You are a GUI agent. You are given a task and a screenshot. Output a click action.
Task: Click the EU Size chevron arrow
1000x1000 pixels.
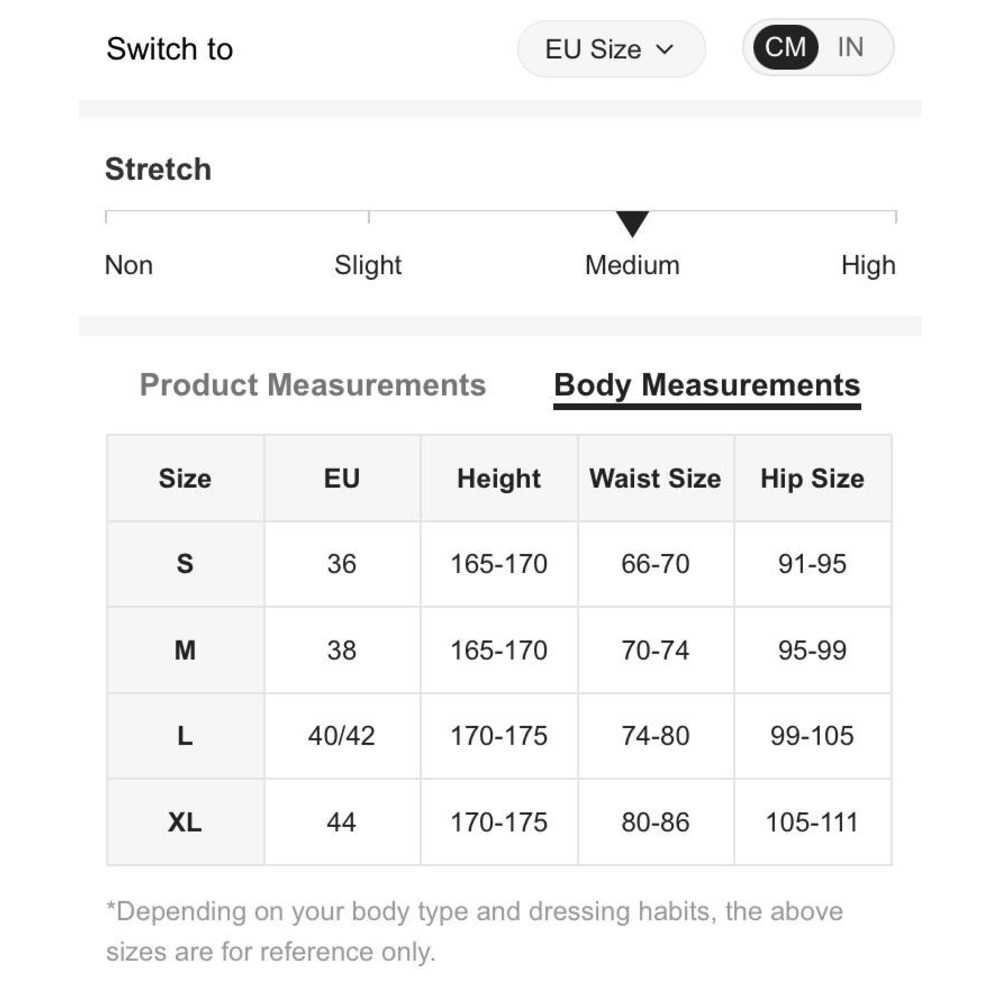[x=665, y=49]
